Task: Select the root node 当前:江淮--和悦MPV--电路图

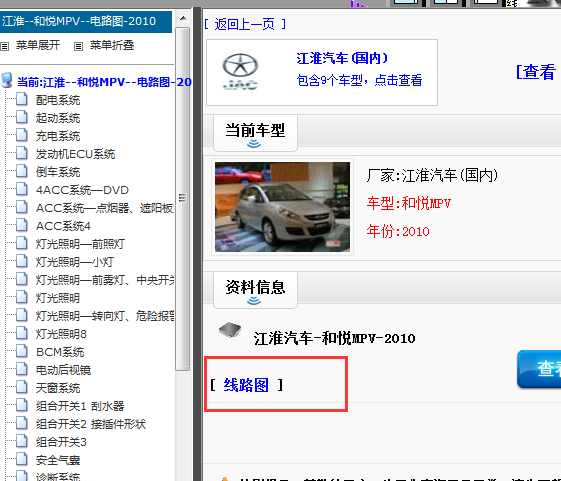Action: (x=104, y=82)
